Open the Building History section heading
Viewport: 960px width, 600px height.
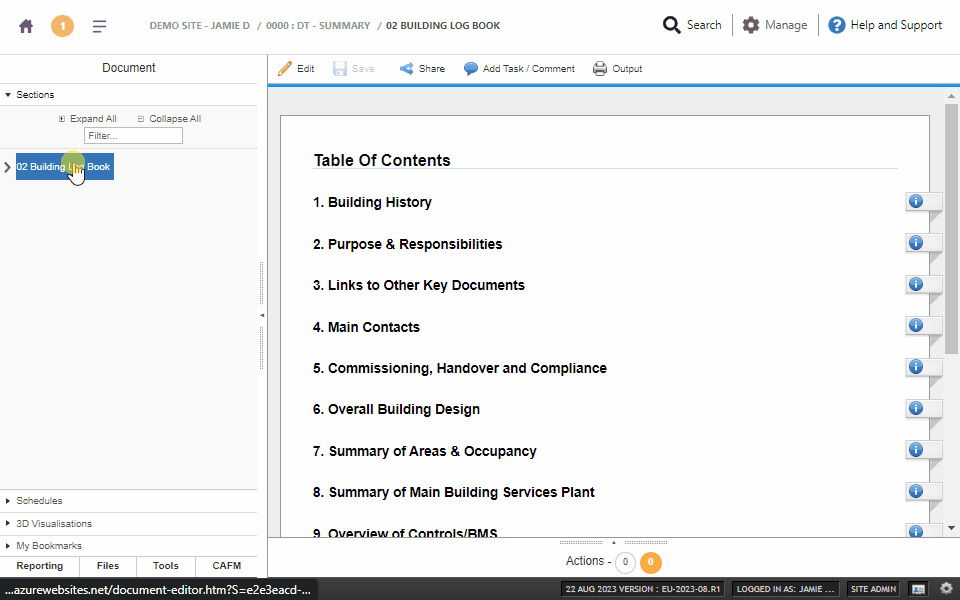click(x=372, y=202)
